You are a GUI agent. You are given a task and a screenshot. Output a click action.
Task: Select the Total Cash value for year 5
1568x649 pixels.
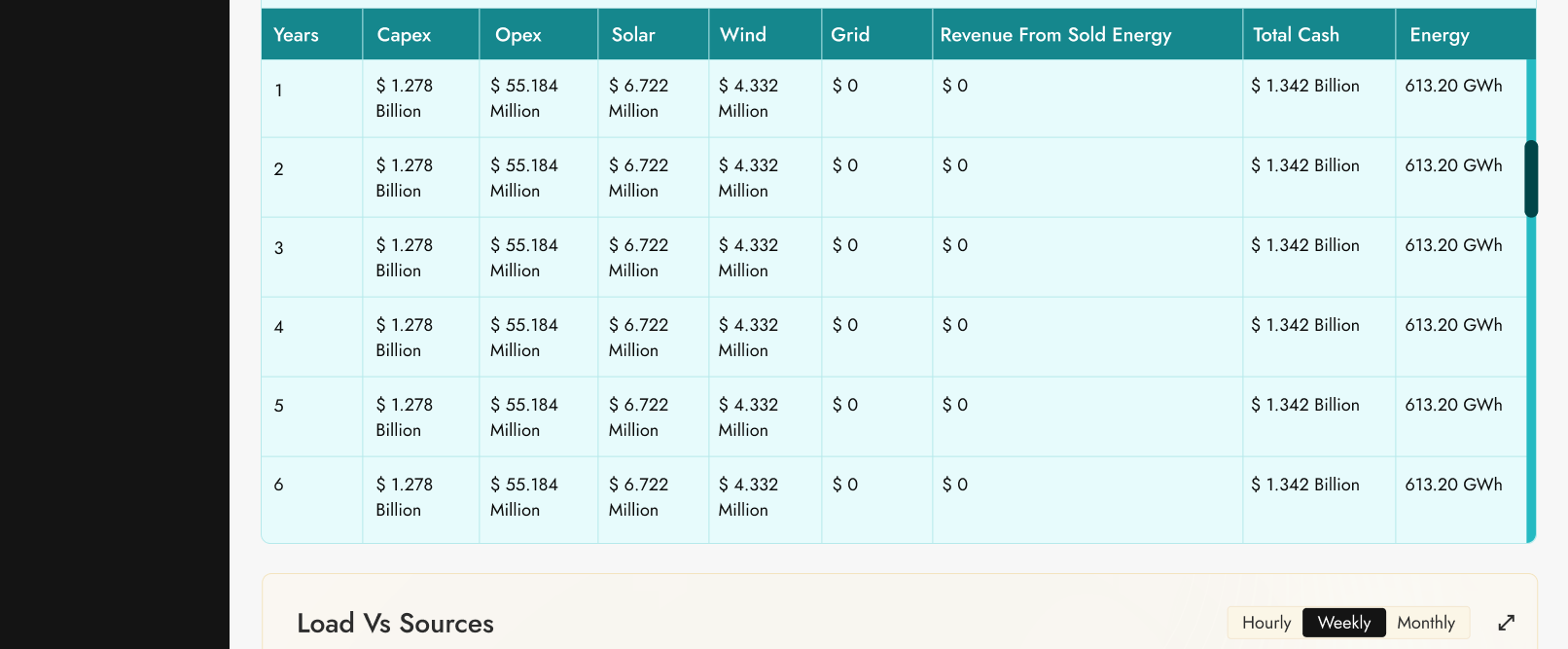(1304, 405)
